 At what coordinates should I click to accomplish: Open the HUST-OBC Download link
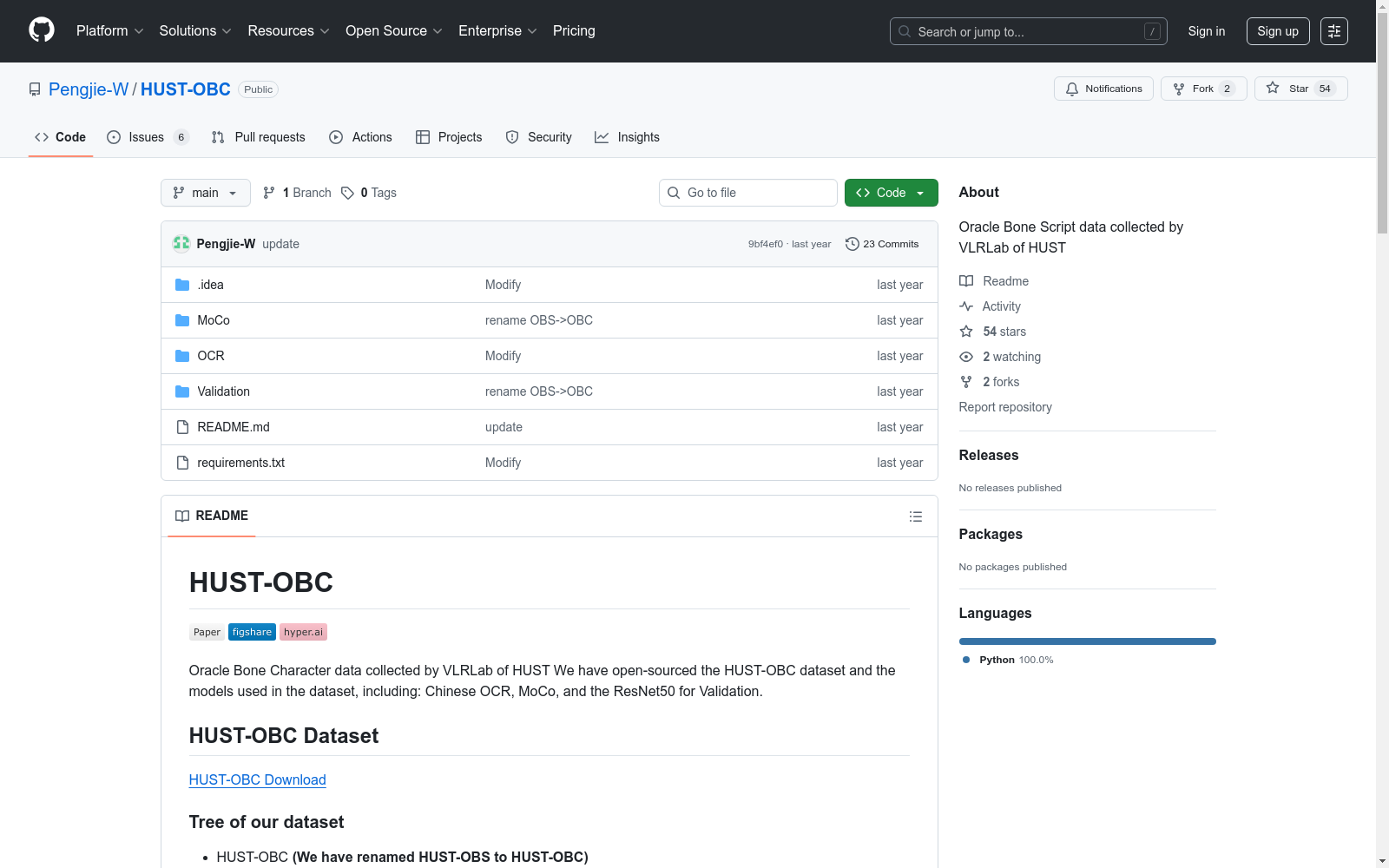coord(258,779)
